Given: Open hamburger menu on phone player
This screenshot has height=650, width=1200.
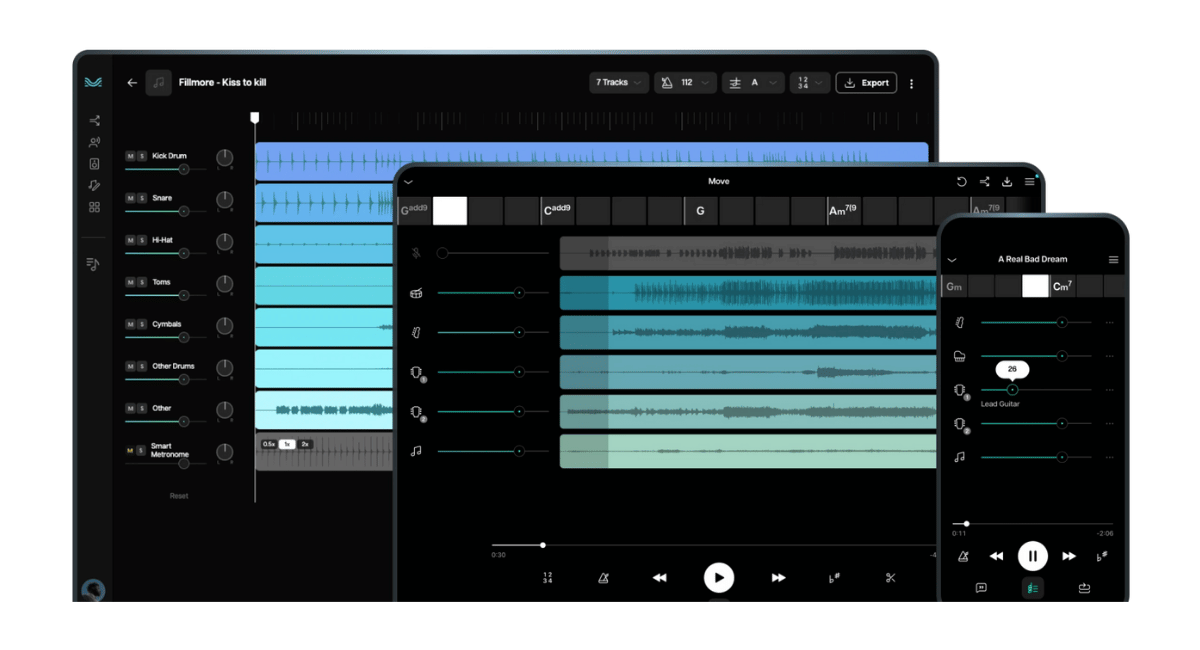Looking at the screenshot, I should 1113,260.
